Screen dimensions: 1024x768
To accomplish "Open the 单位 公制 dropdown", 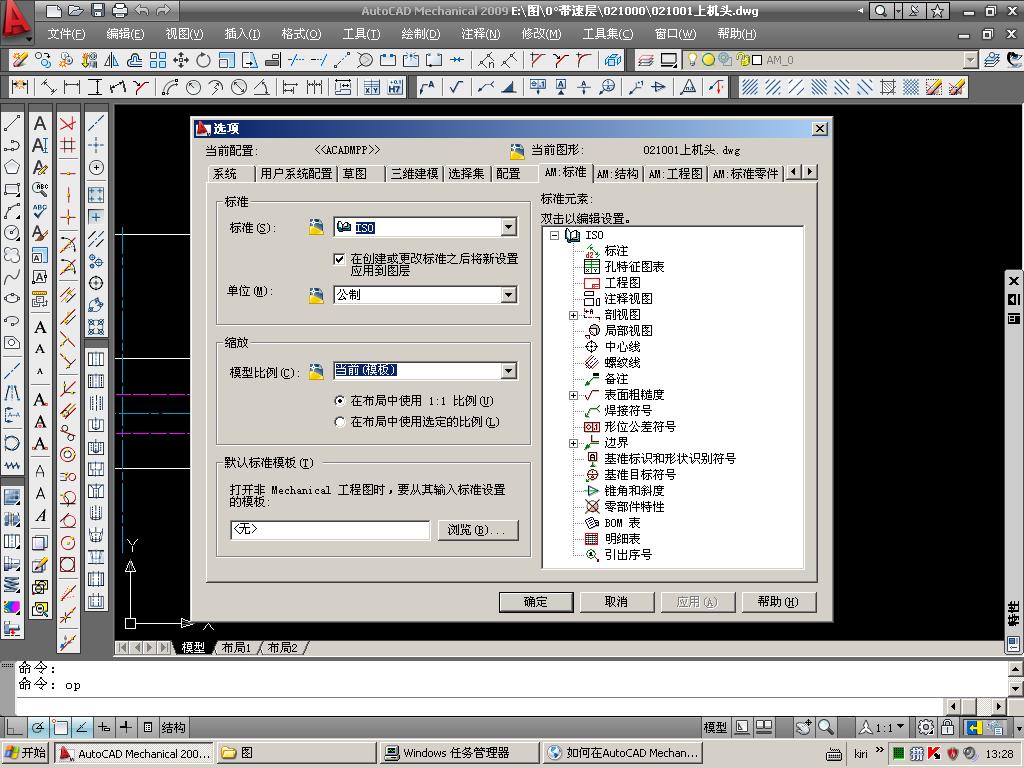I will click(509, 295).
